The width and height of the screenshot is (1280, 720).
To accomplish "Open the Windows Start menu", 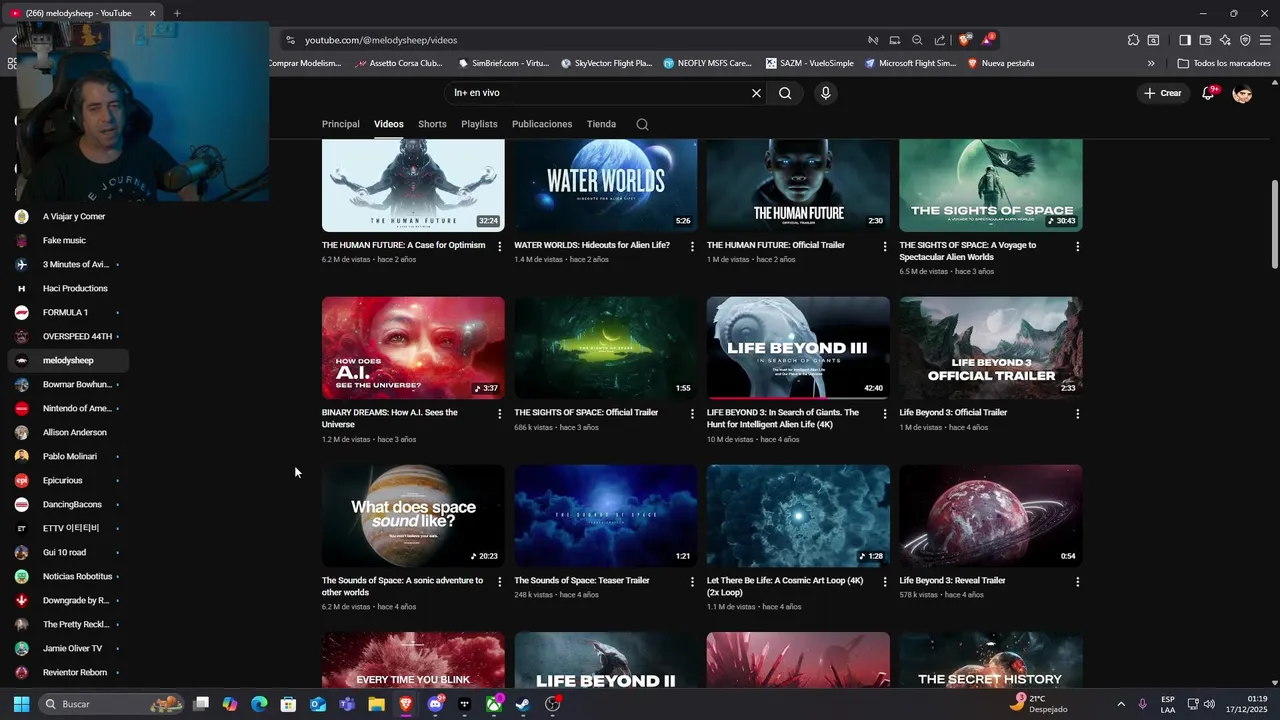I will click(21, 704).
